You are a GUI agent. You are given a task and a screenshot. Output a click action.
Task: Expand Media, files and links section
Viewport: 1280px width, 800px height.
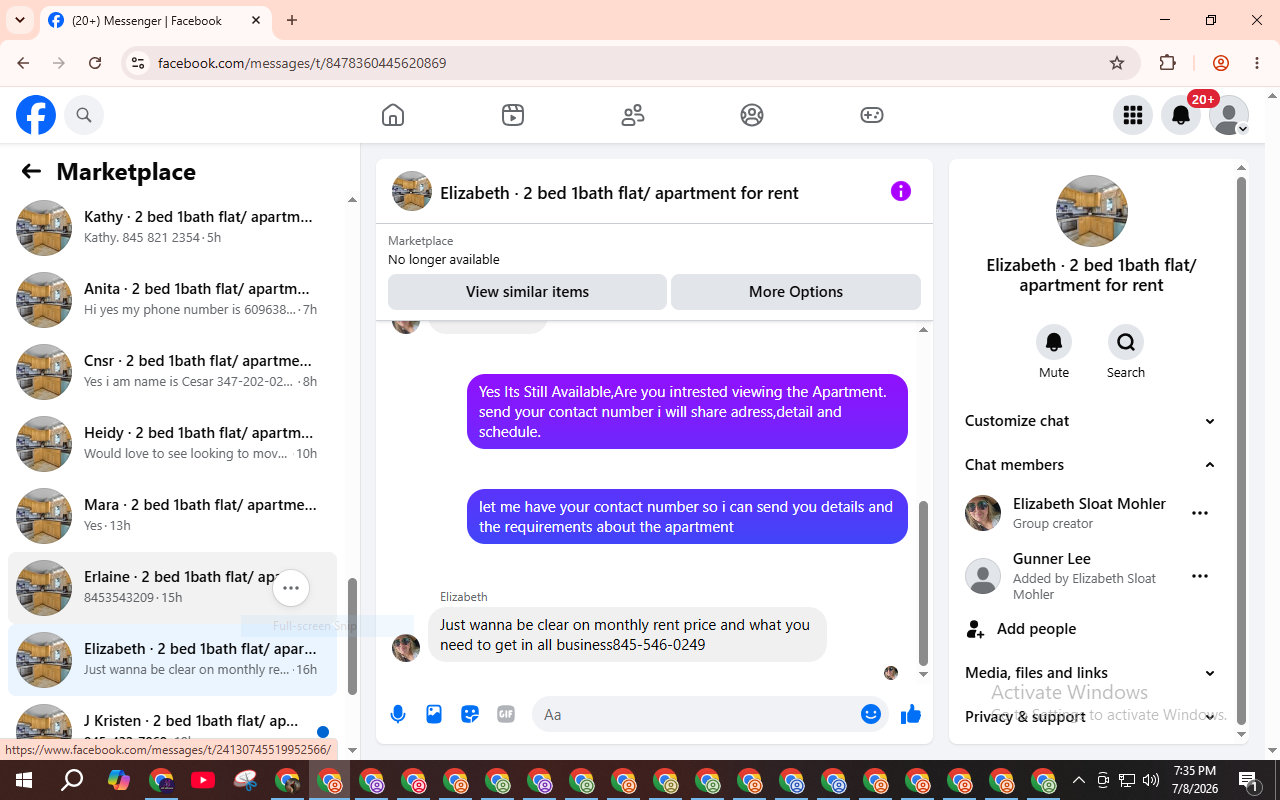1091,673
